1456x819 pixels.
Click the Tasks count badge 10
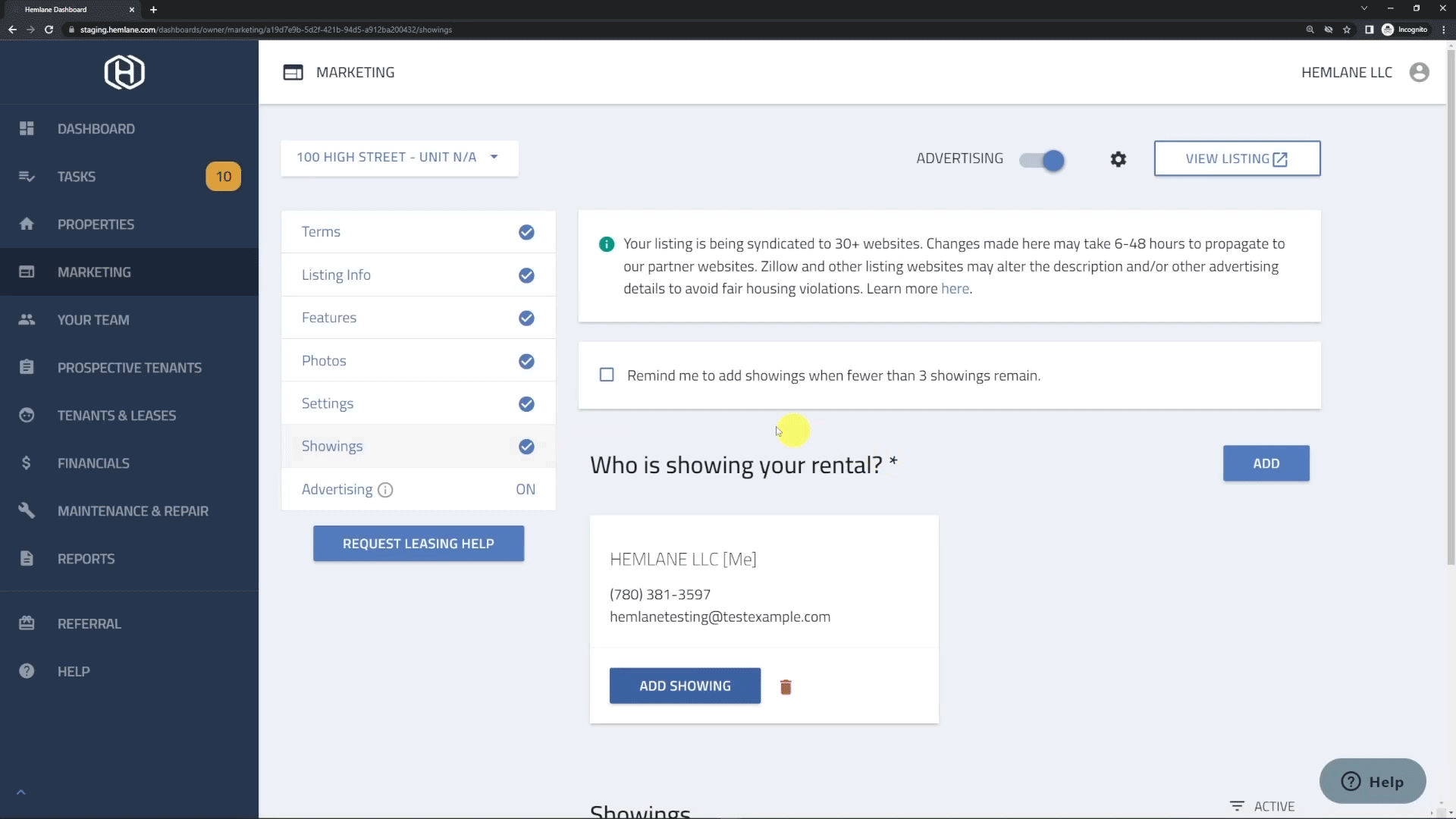click(224, 177)
